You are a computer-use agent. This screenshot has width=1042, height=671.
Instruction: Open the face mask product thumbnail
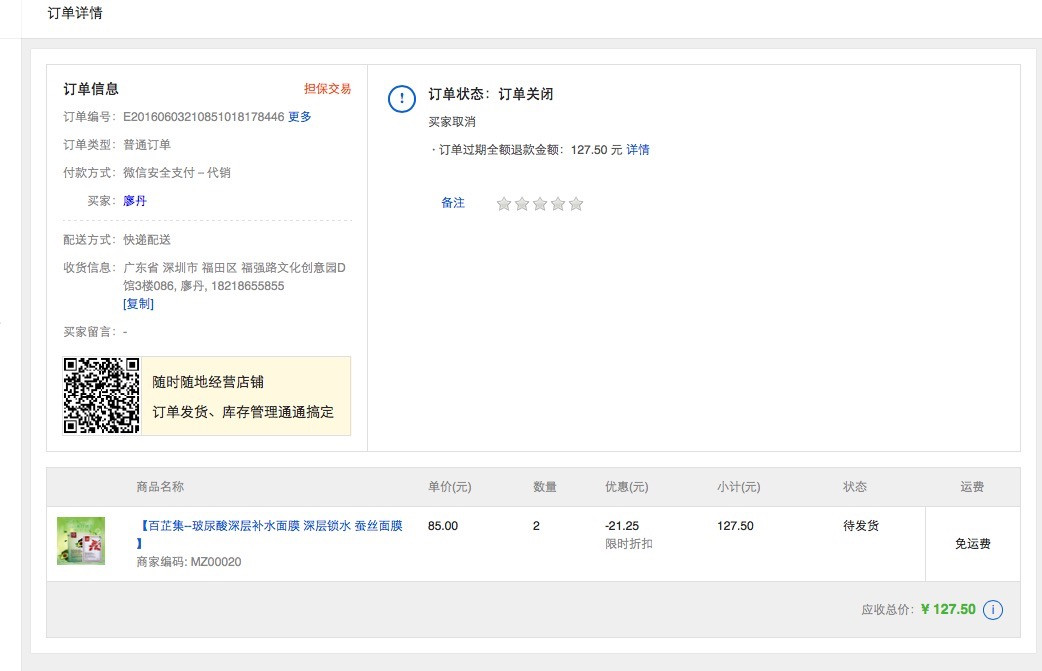click(x=81, y=541)
